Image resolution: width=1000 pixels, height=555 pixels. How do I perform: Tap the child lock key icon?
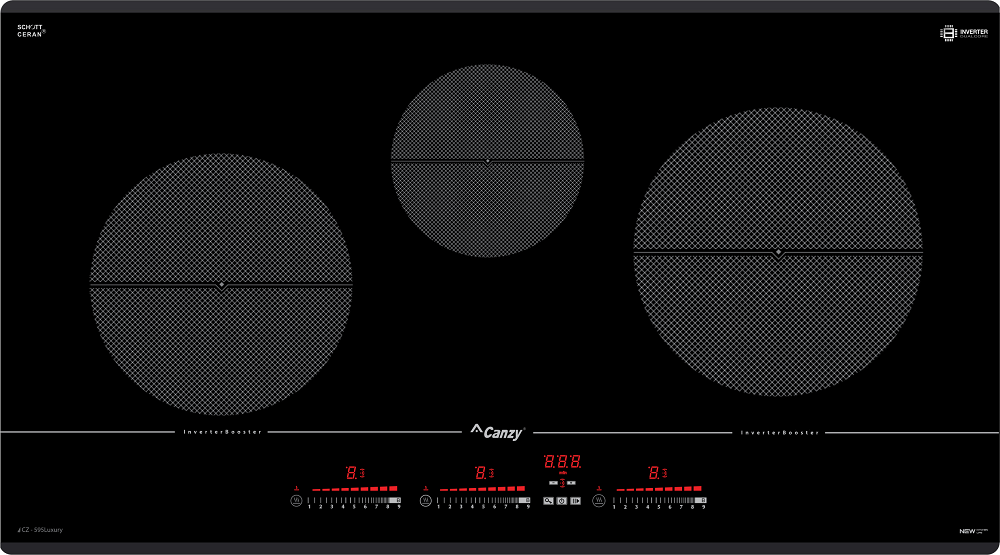(548, 501)
